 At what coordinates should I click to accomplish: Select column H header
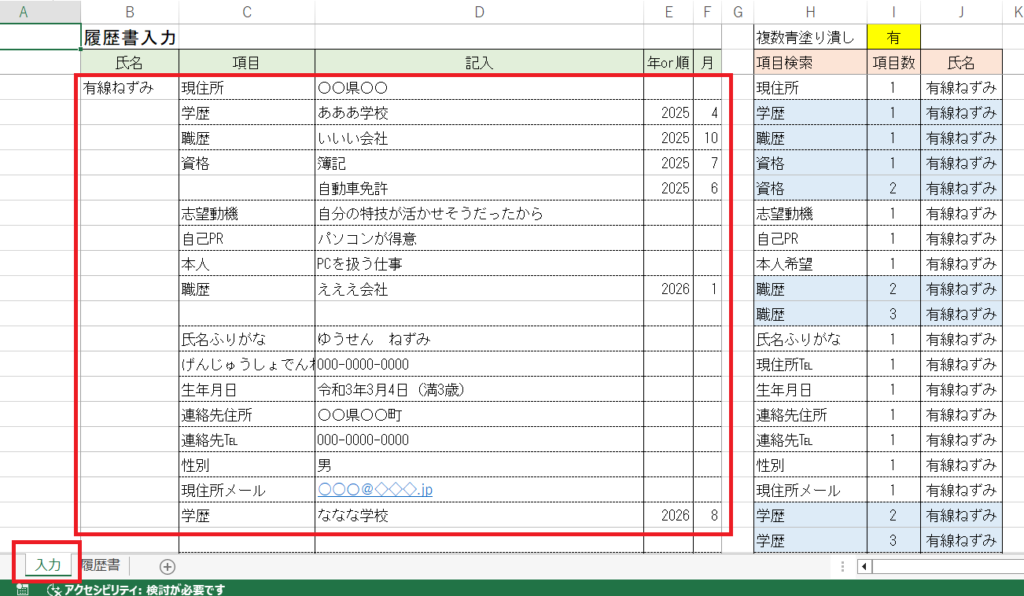click(x=809, y=12)
